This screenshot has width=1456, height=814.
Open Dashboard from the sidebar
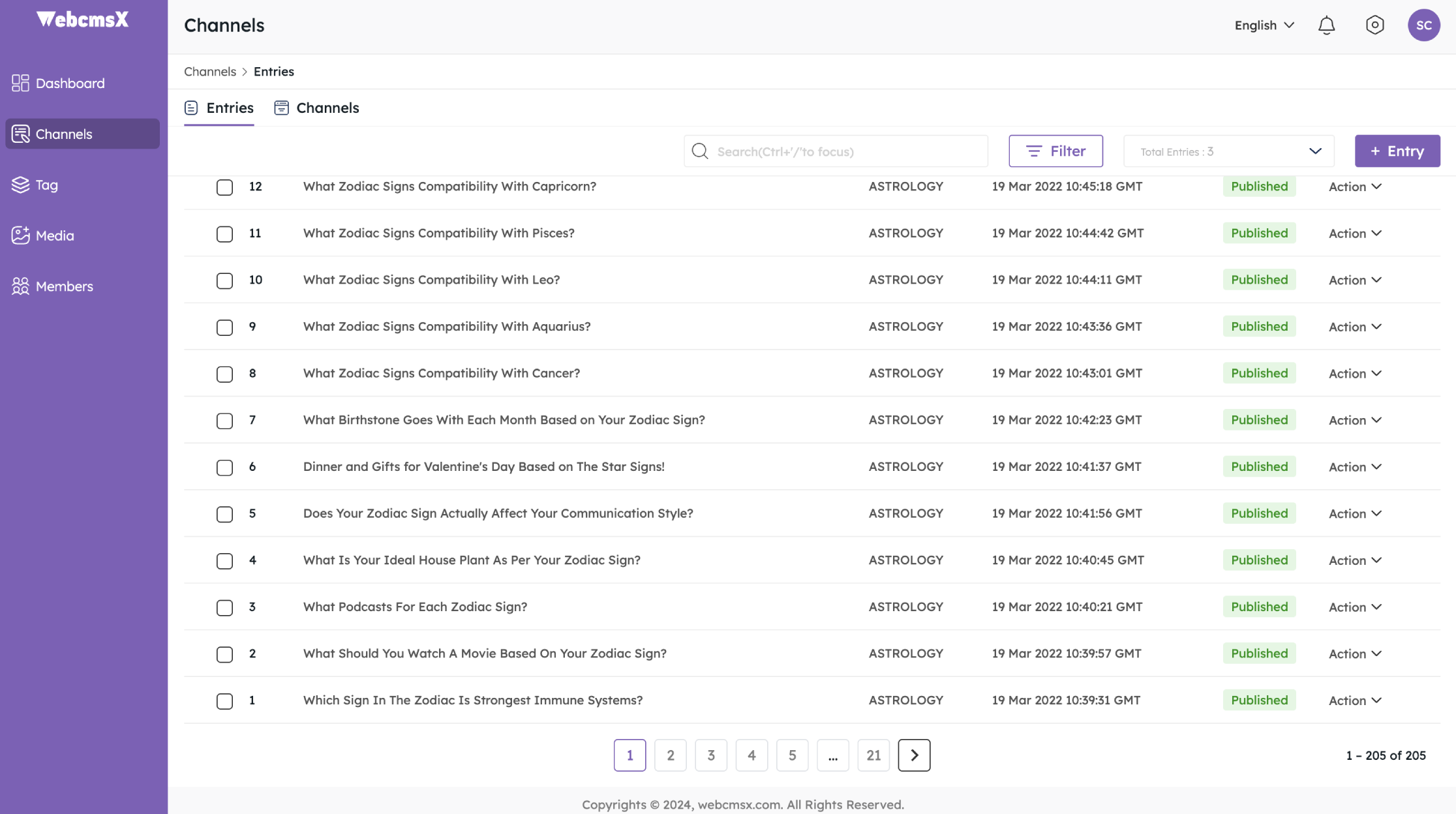[x=70, y=83]
